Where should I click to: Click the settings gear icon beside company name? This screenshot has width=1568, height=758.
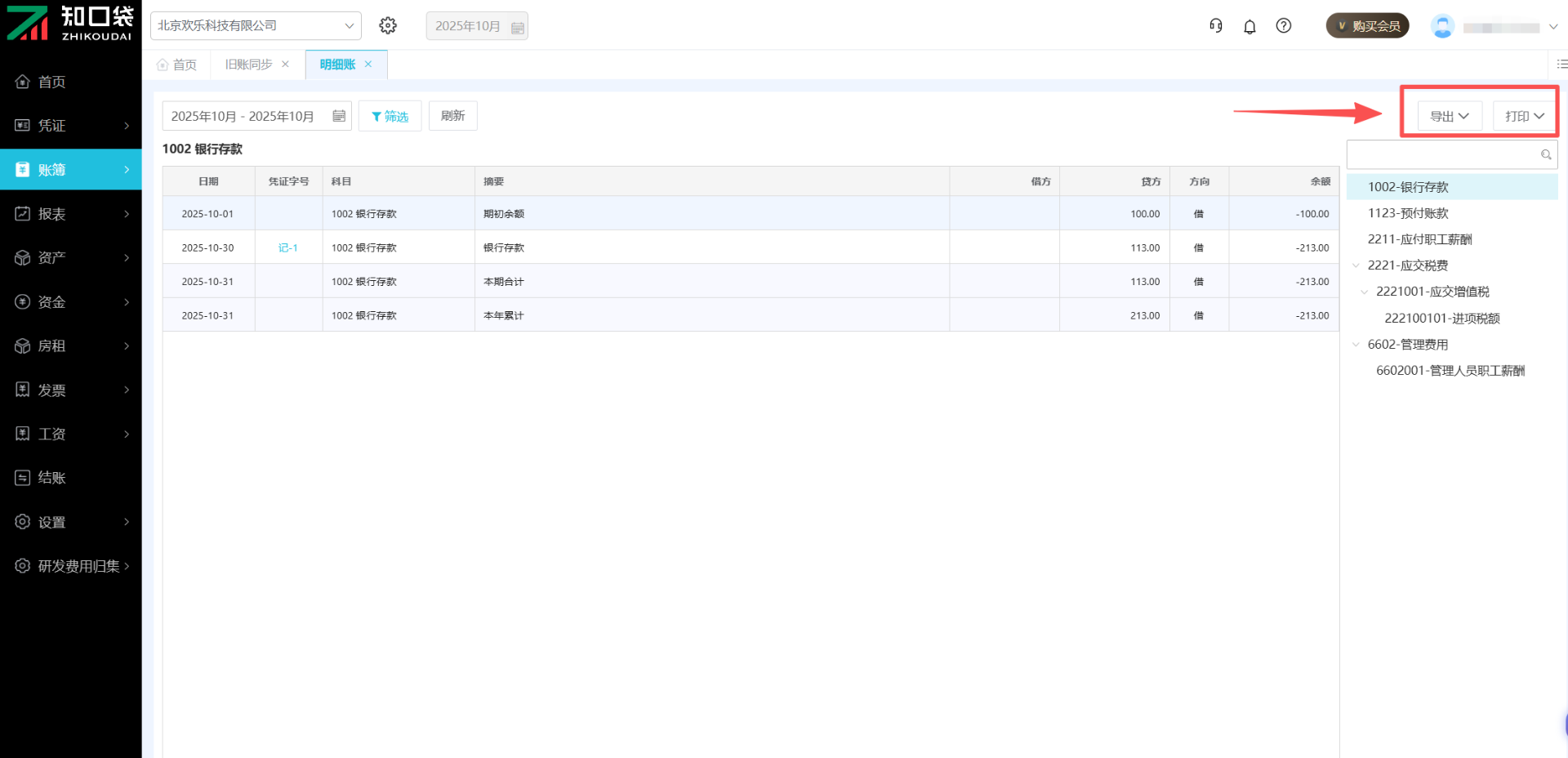(x=388, y=26)
